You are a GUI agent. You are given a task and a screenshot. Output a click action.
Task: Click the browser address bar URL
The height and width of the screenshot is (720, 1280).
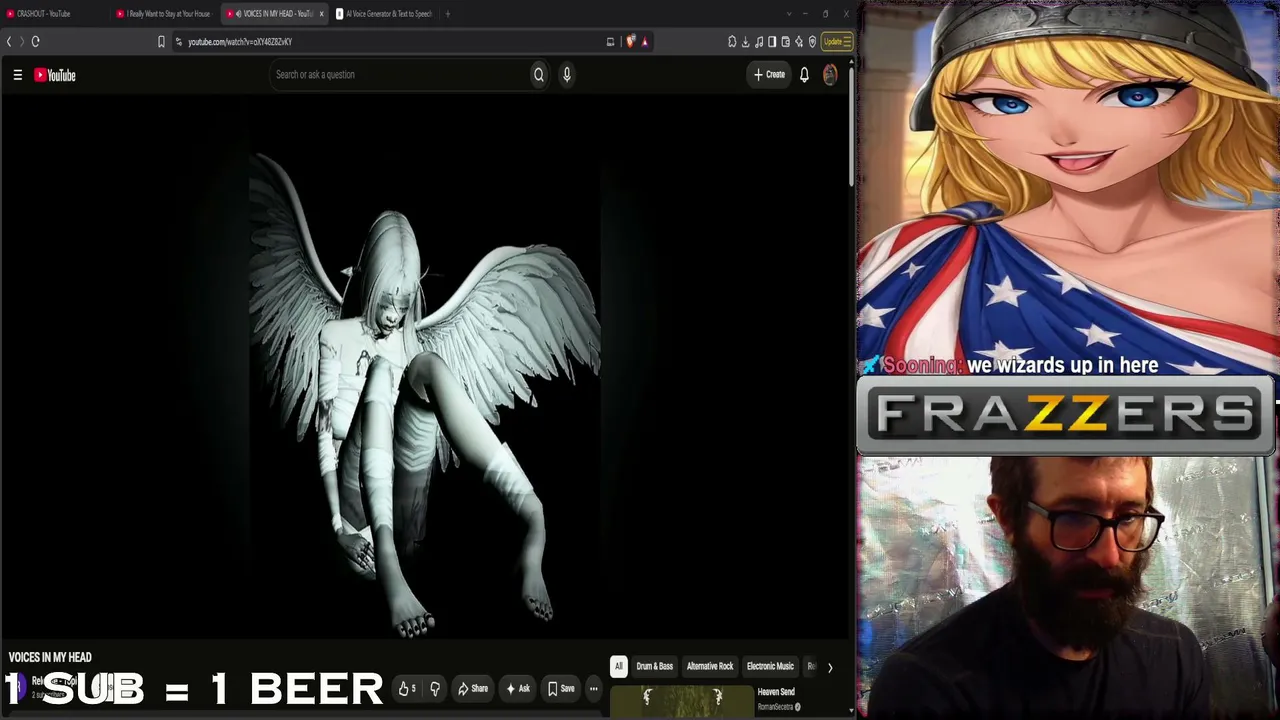[x=240, y=42]
